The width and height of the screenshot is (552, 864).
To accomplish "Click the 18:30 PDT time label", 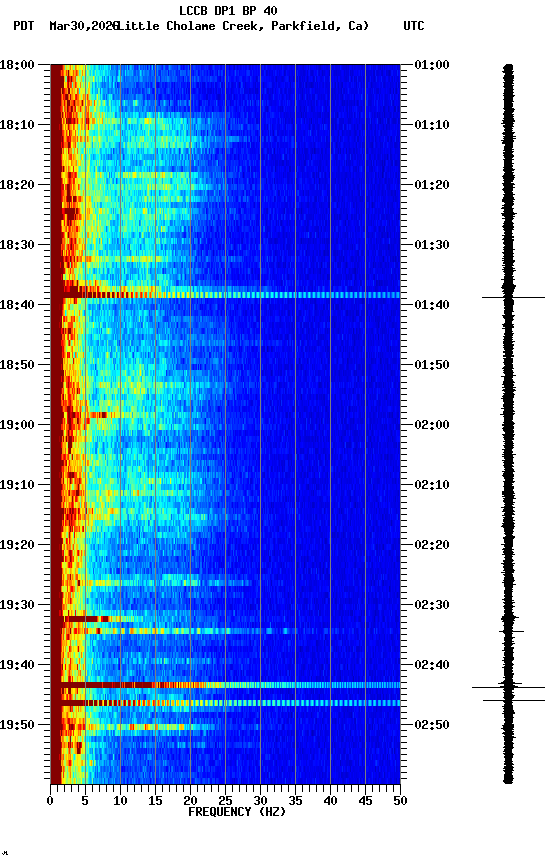I will point(17,245).
